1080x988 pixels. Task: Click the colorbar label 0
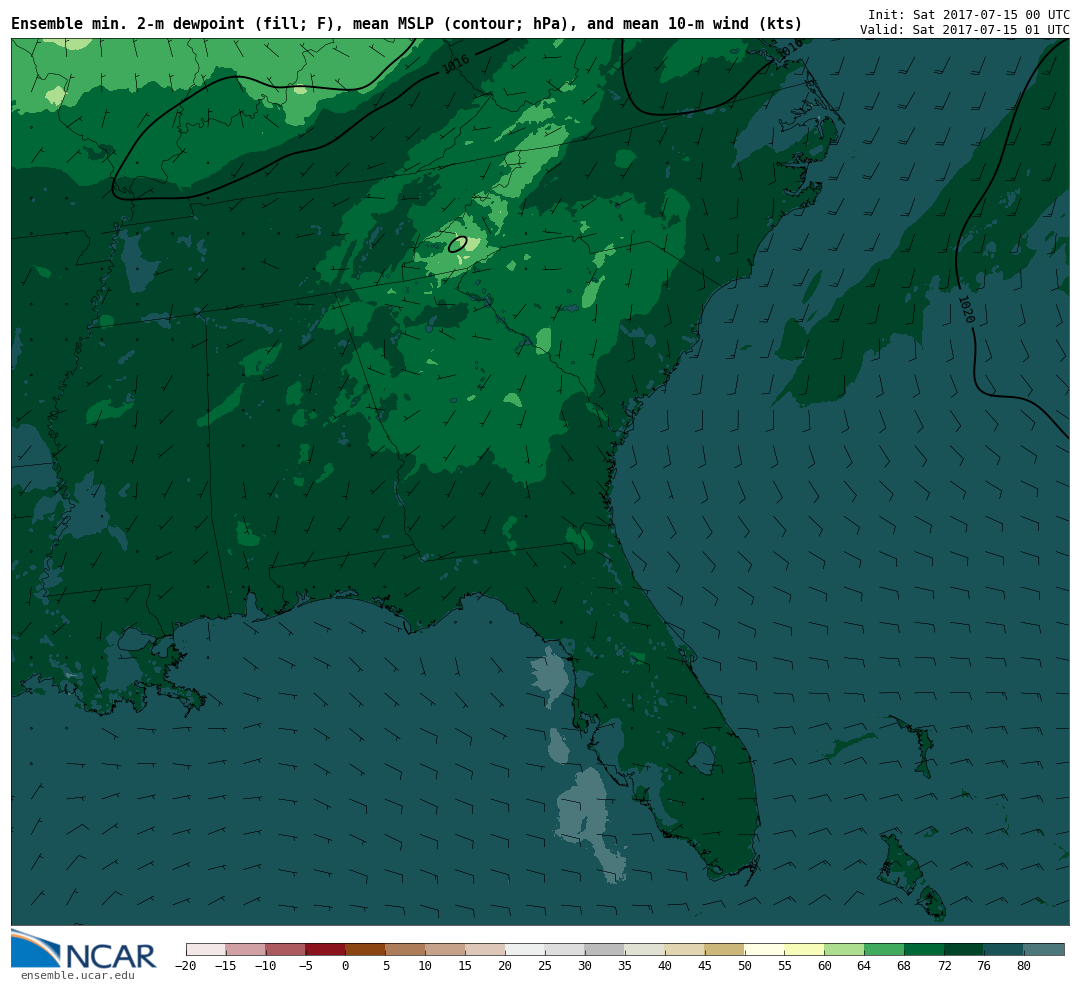[x=346, y=966]
